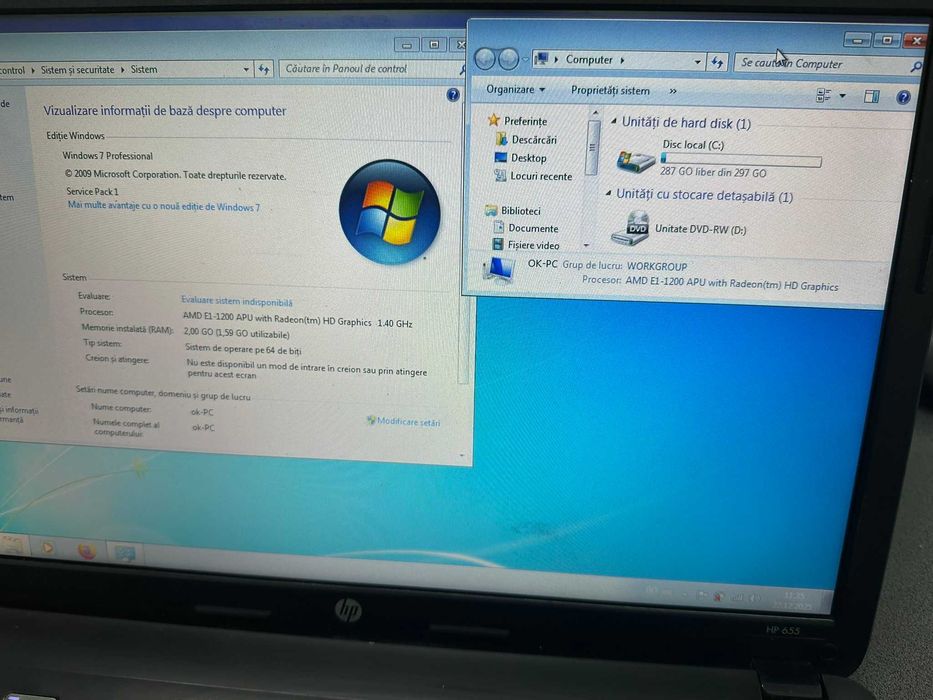
Task: Click the search magnifier in the Computer window
Action: click(917, 67)
